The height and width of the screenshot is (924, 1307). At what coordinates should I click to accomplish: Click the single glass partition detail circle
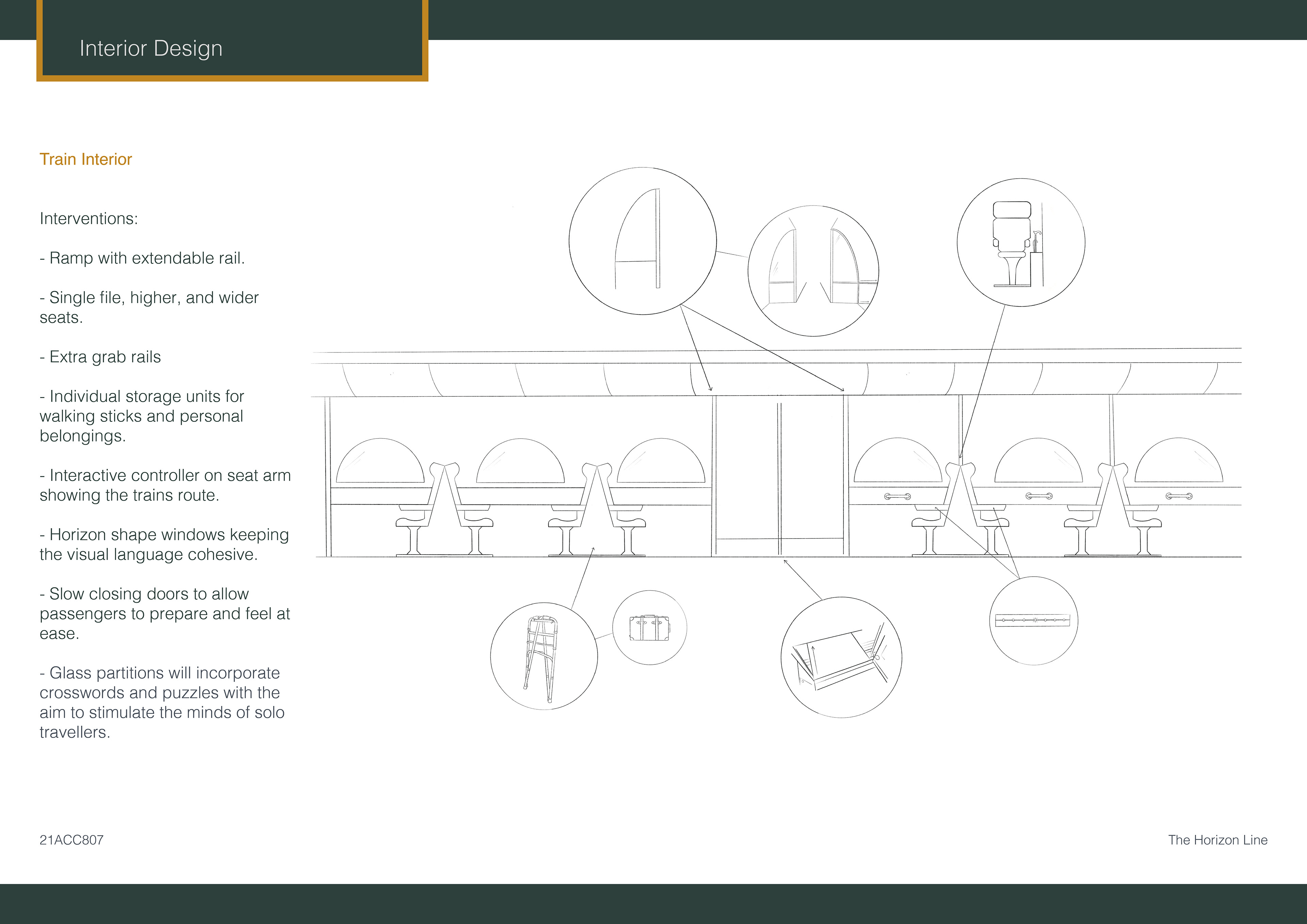[x=643, y=241]
